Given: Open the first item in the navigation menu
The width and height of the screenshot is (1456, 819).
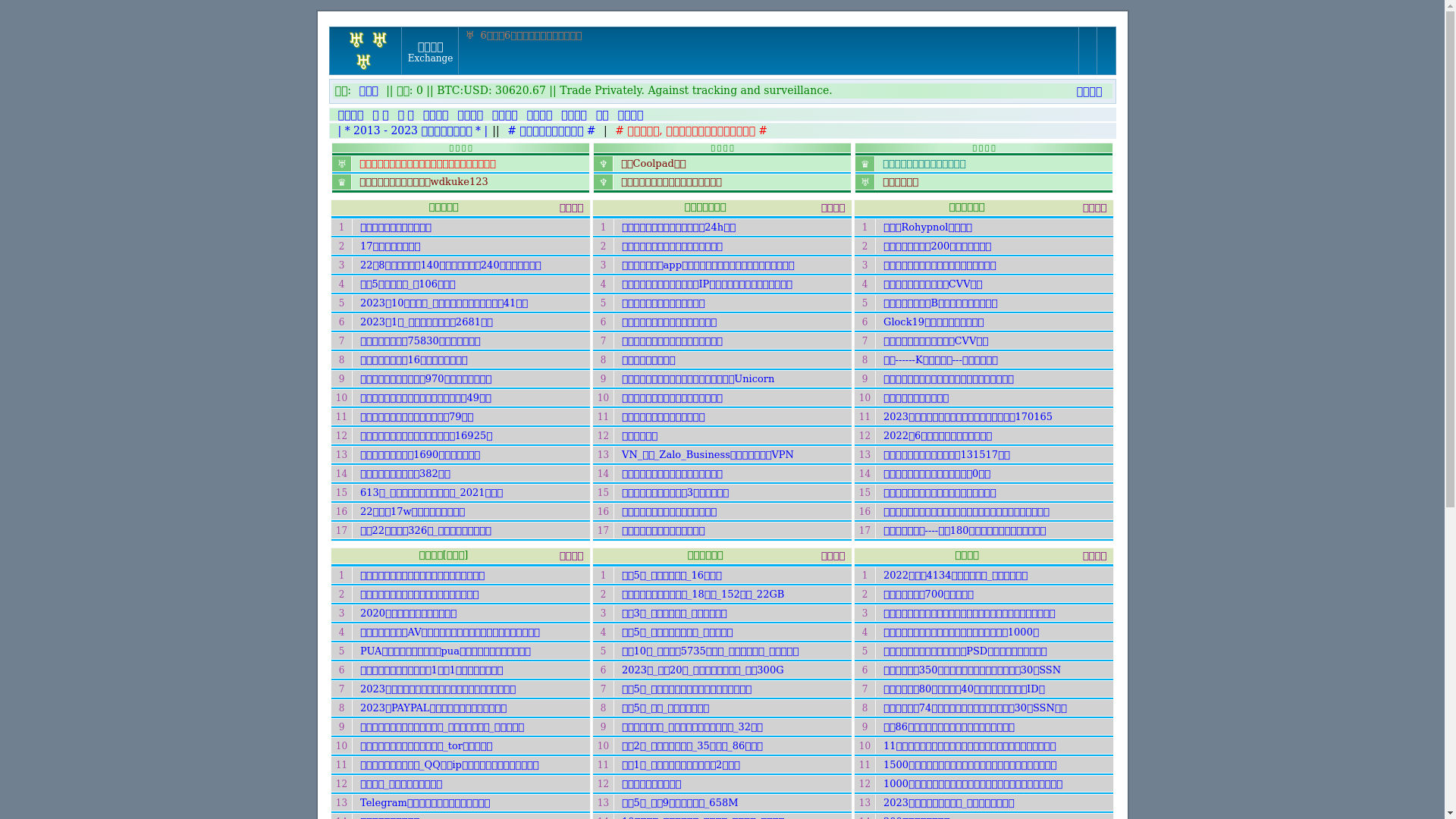Looking at the screenshot, I should [x=350, y=115].
